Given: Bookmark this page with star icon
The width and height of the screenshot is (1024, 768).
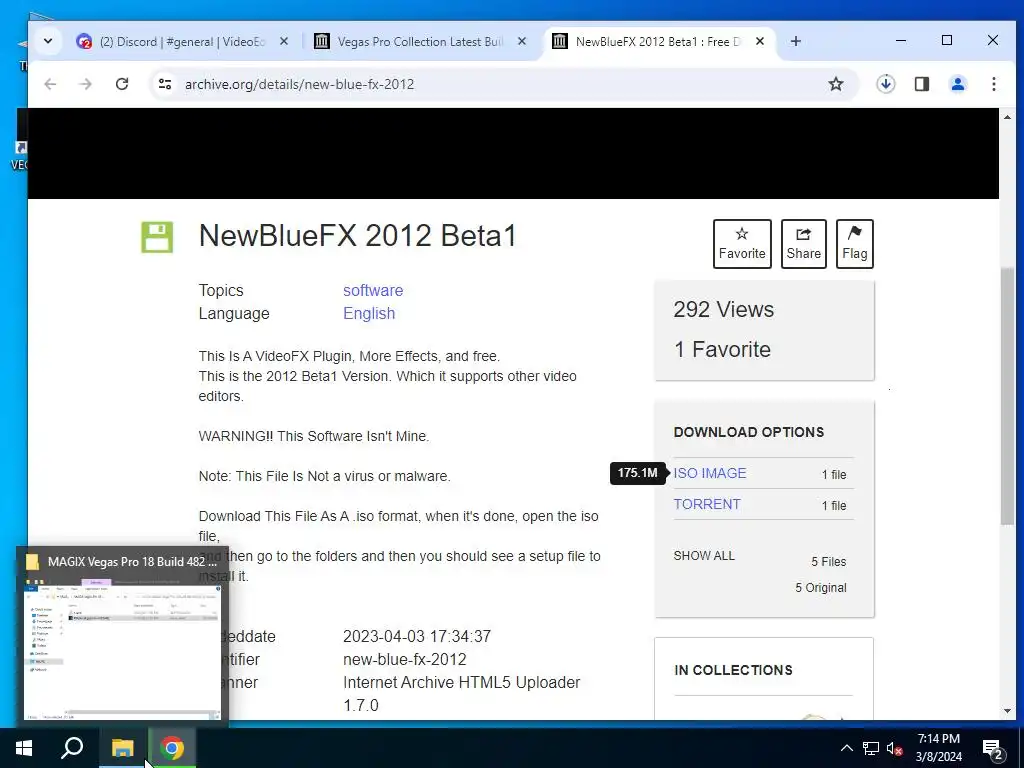Looking at the screenshot, I should click(x=836, y=84).
